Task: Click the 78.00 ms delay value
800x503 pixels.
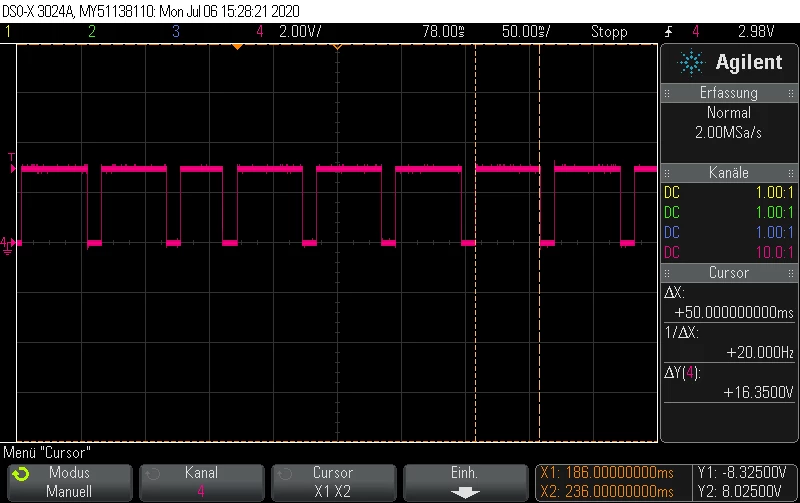Action: coord(443,32)
